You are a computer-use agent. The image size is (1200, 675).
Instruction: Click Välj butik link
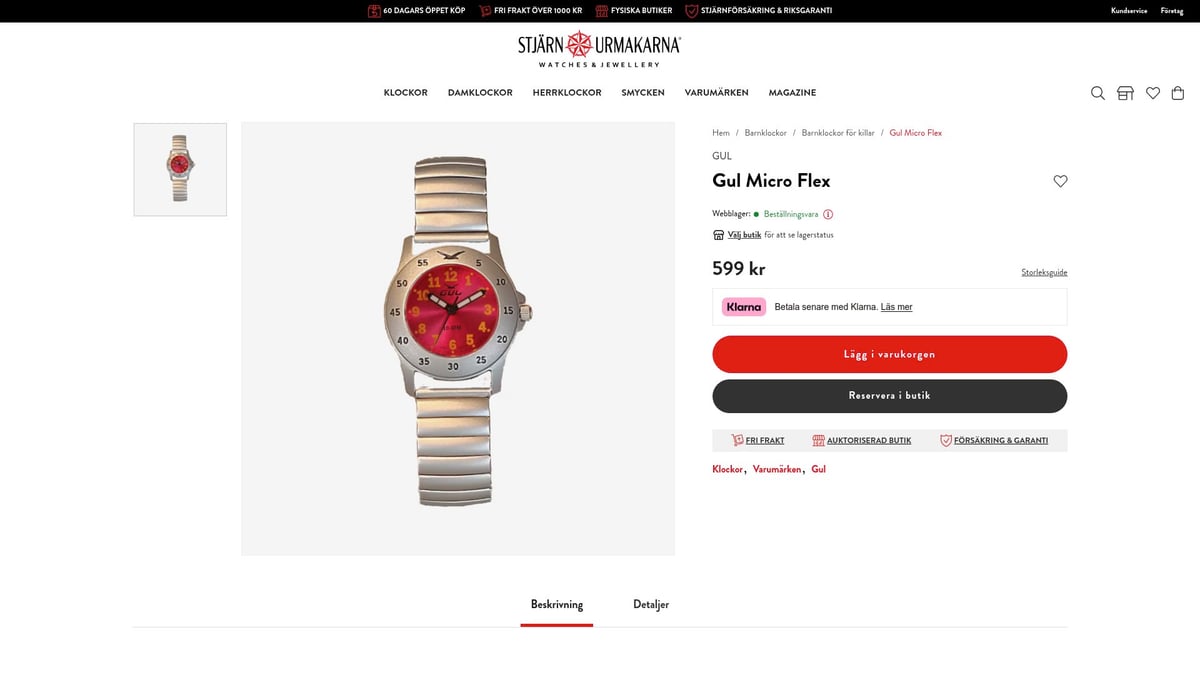744,235
